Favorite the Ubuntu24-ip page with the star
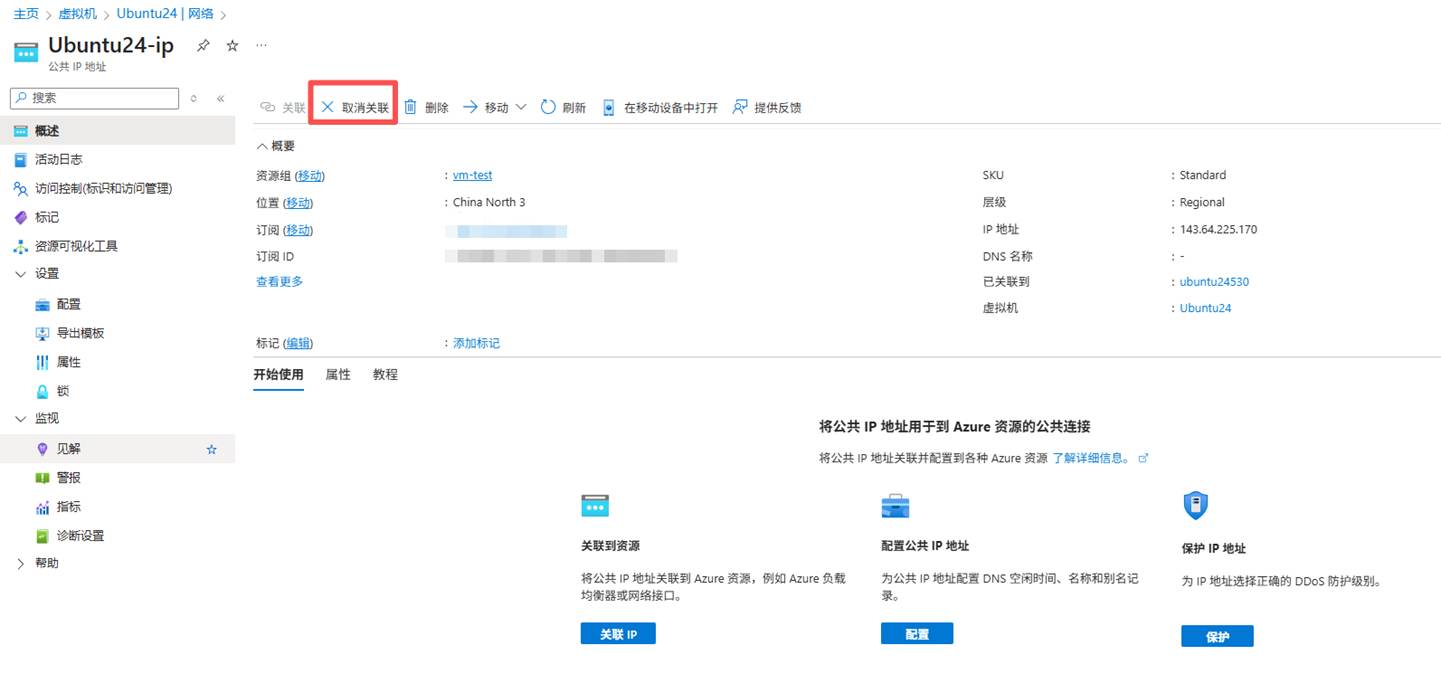 point(232,46)
